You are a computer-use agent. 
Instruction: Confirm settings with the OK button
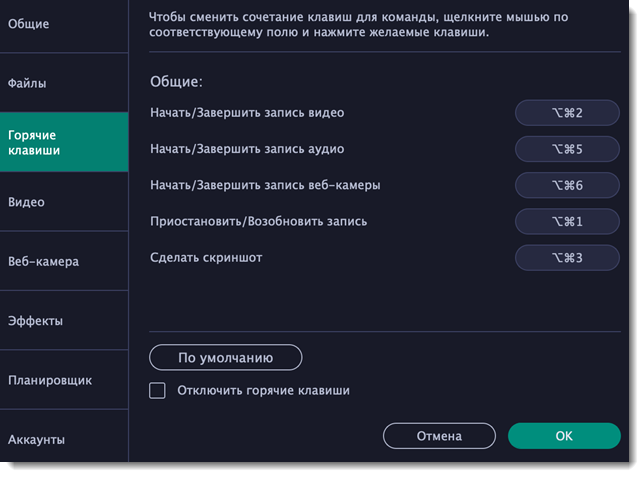click(564, 436)
